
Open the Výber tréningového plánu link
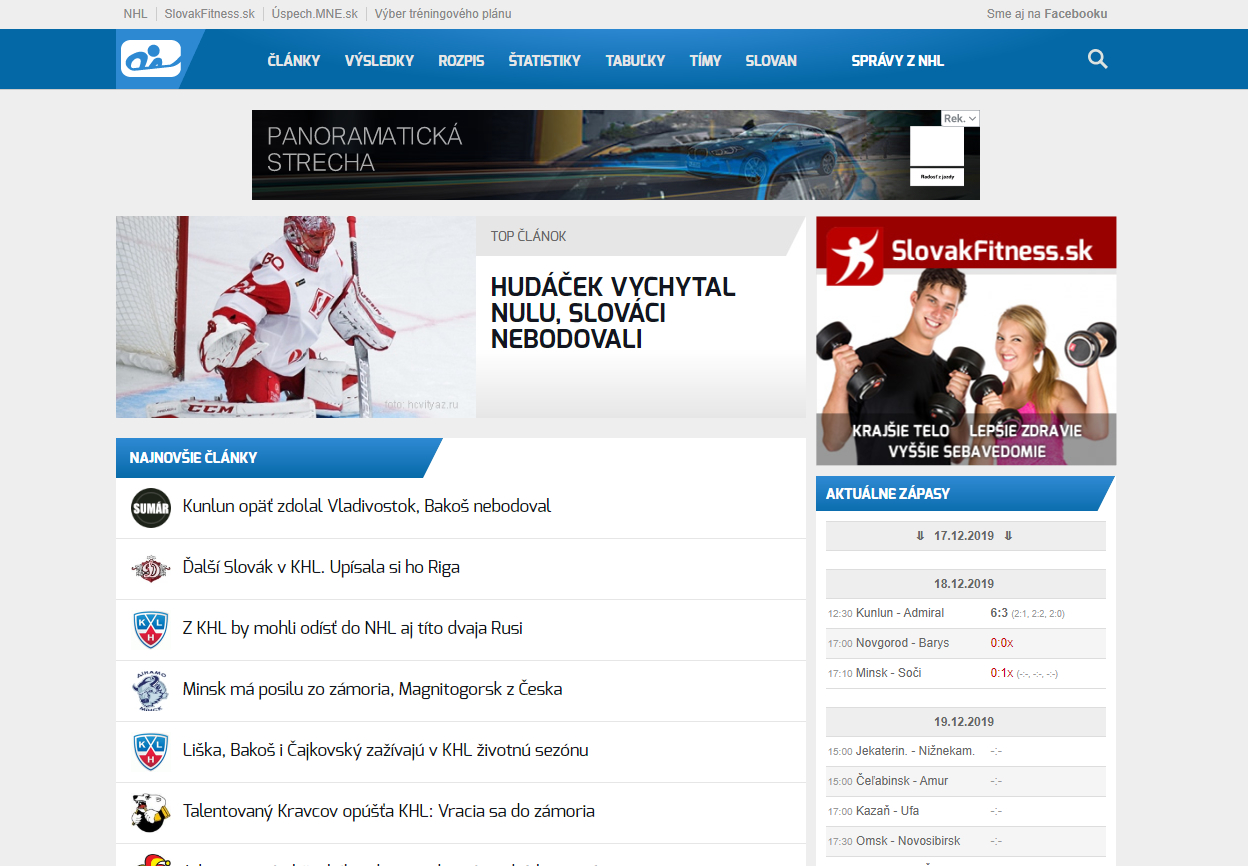(443, 14)
